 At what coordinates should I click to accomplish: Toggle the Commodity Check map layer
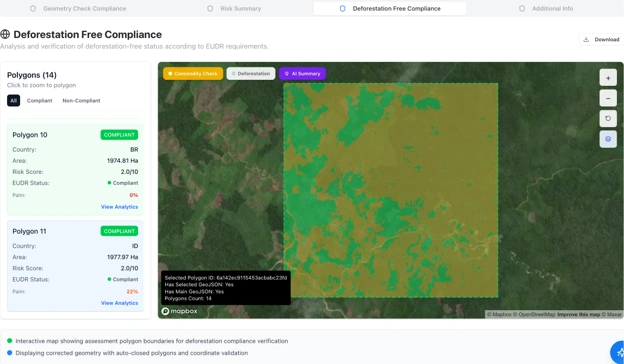click(193, 74)
